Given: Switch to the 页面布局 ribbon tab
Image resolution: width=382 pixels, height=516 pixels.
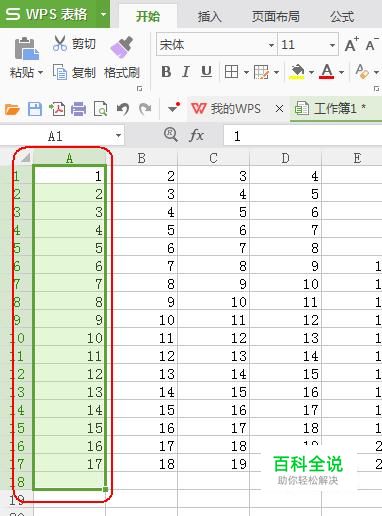Looking at the screenshot, I should (x=276, y=16).
